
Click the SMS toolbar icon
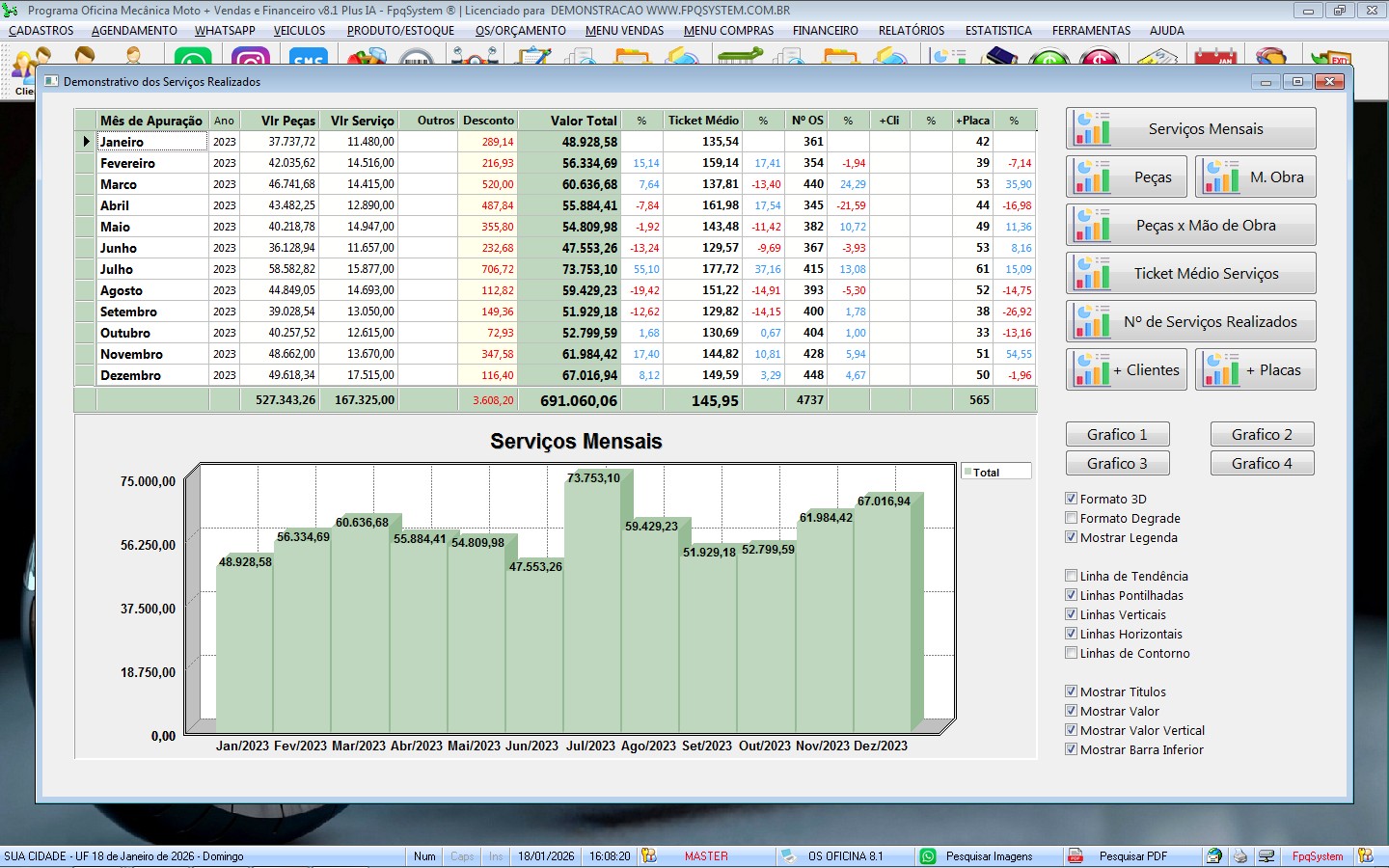pos(308,58)
